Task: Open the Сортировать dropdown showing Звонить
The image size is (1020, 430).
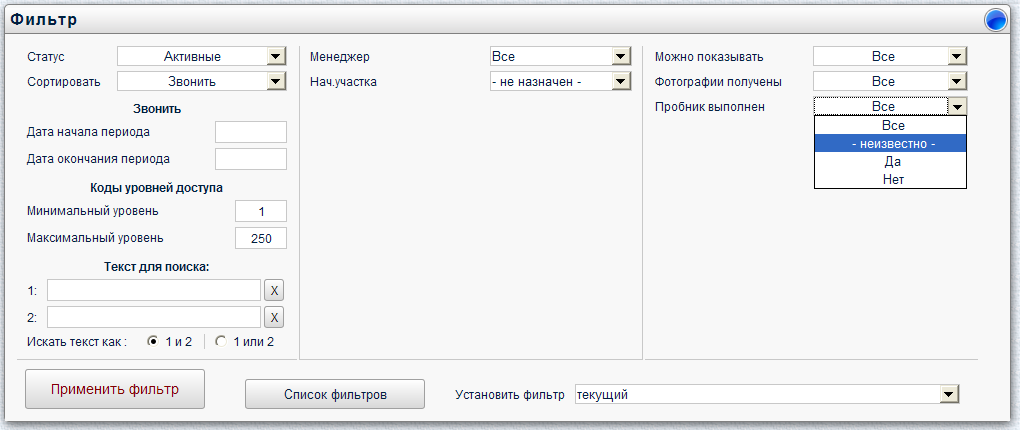Action: point(202,81)
